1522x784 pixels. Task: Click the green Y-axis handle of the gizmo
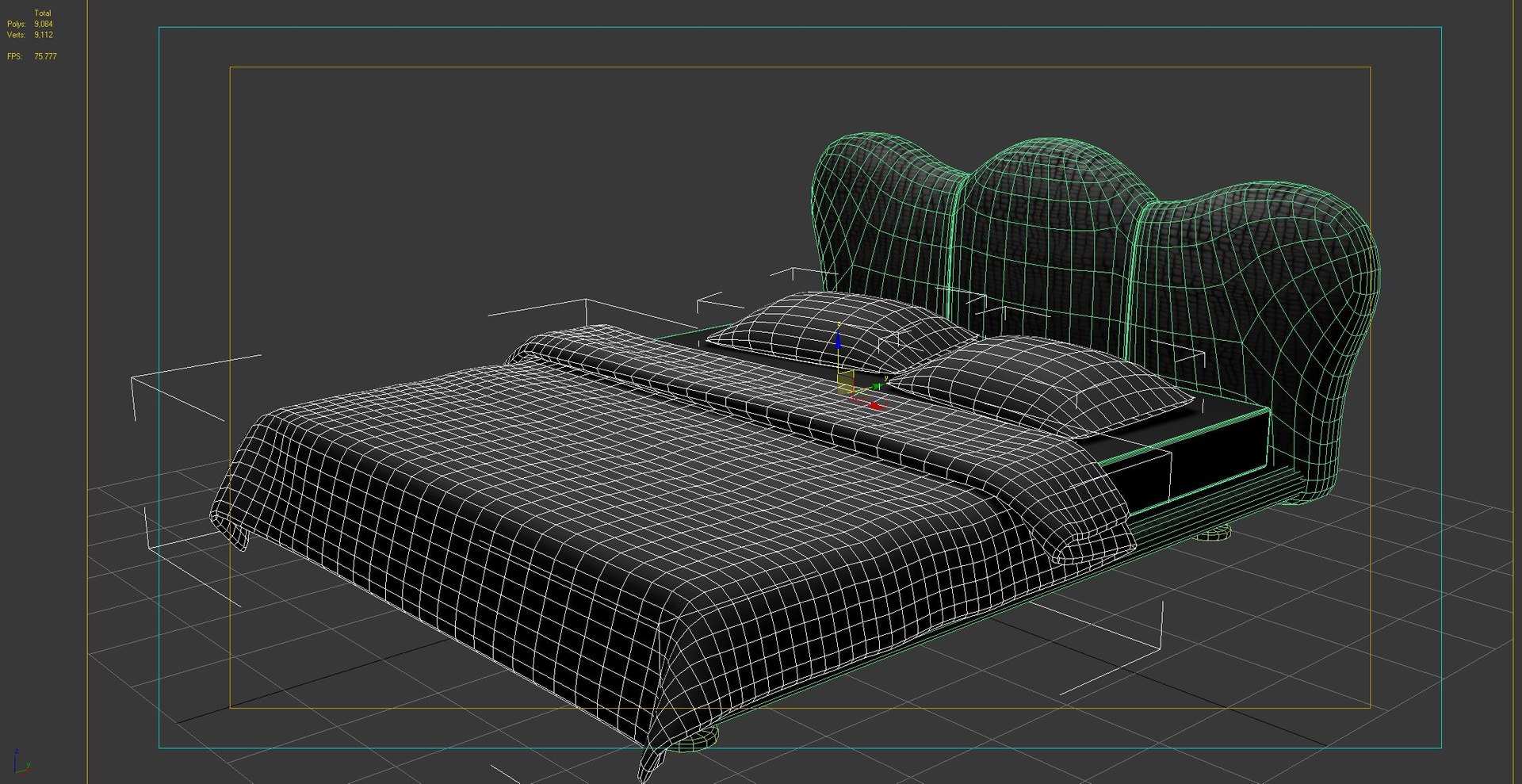875,386
